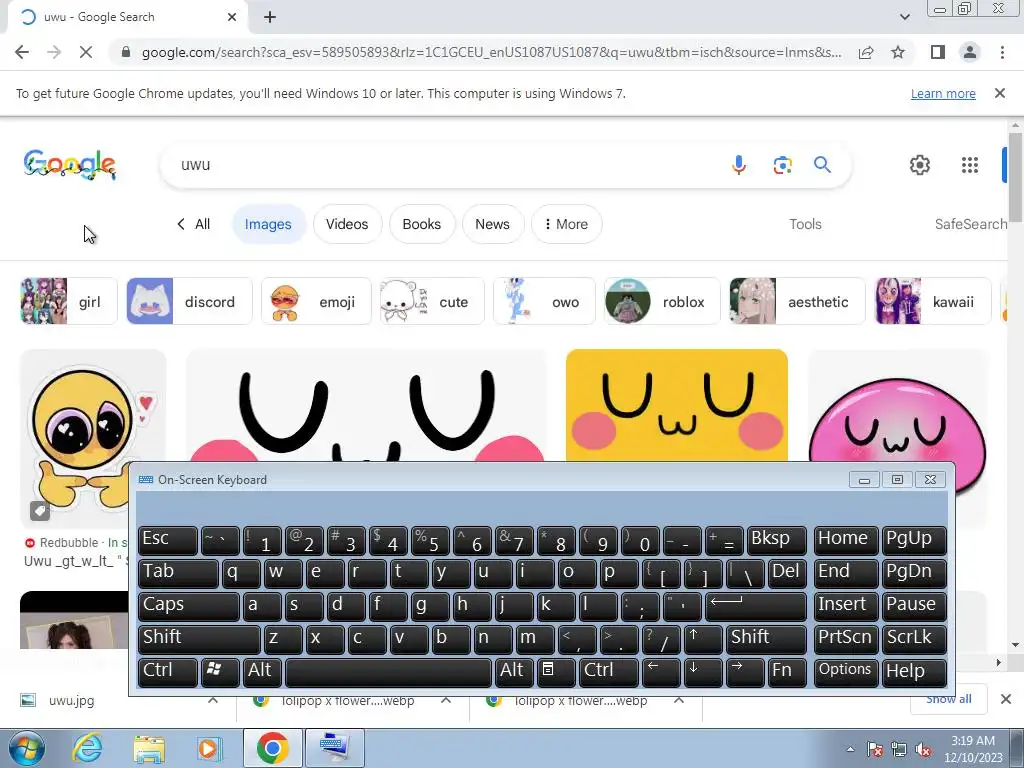The height and width of the screenshot is (768, 1024).
Task: Stop loading the page
Action: point(86,52)
